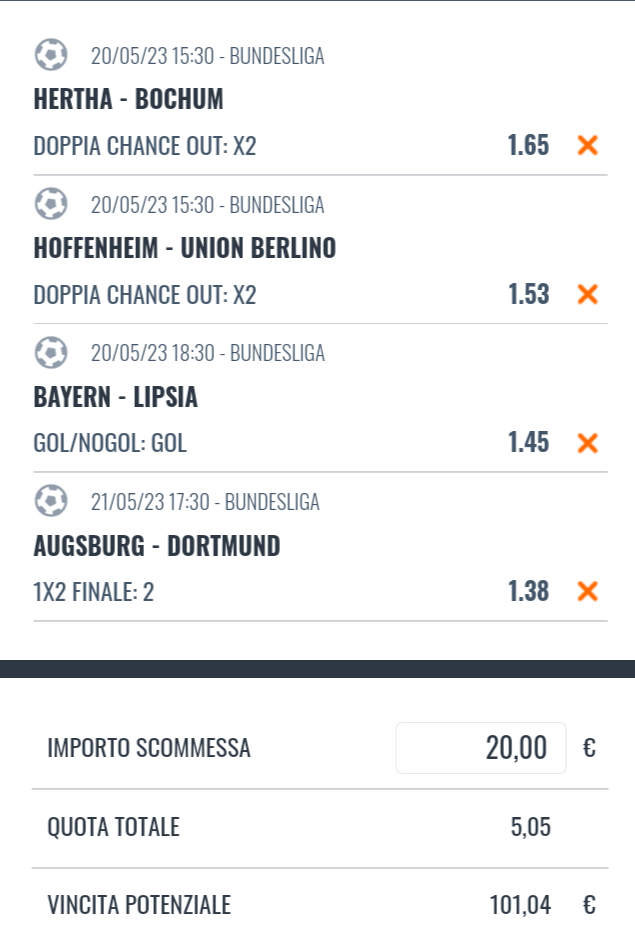This screenshot has height=945, width=635.
Task: Click the 1.45 odds for GOL
Action: coord(528,442)
